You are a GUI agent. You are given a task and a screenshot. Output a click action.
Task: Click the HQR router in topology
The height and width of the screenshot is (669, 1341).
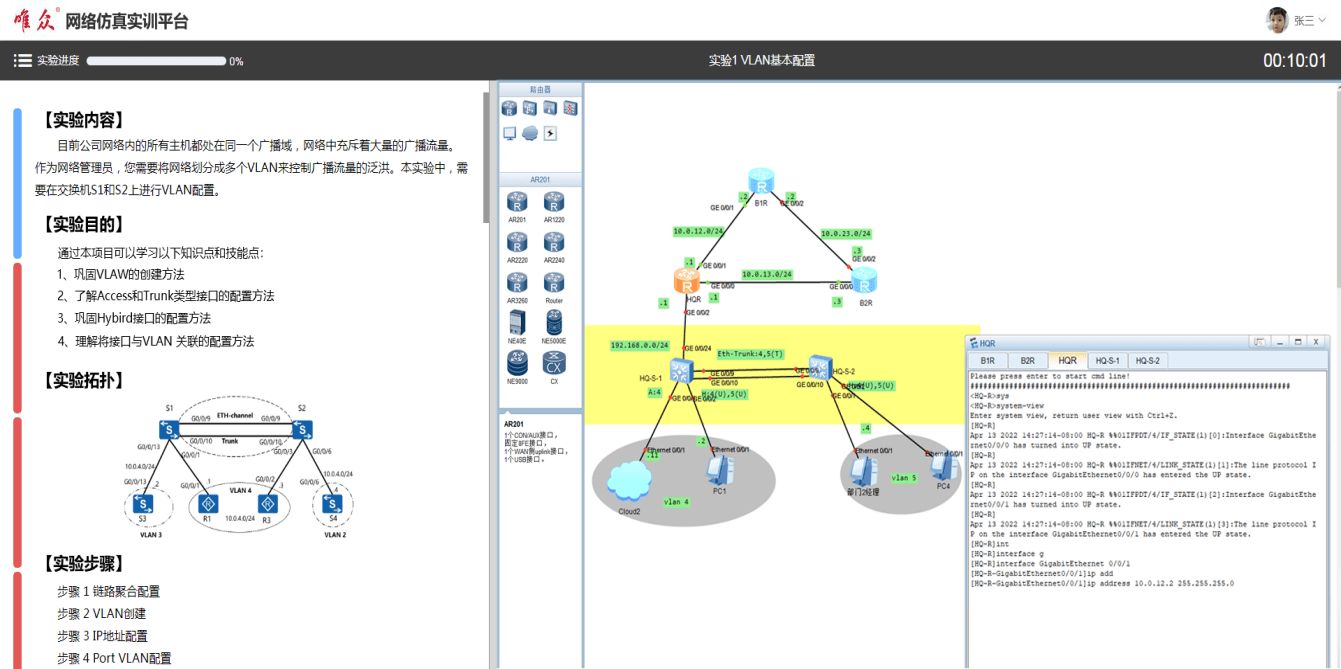(x=688, y=280)
